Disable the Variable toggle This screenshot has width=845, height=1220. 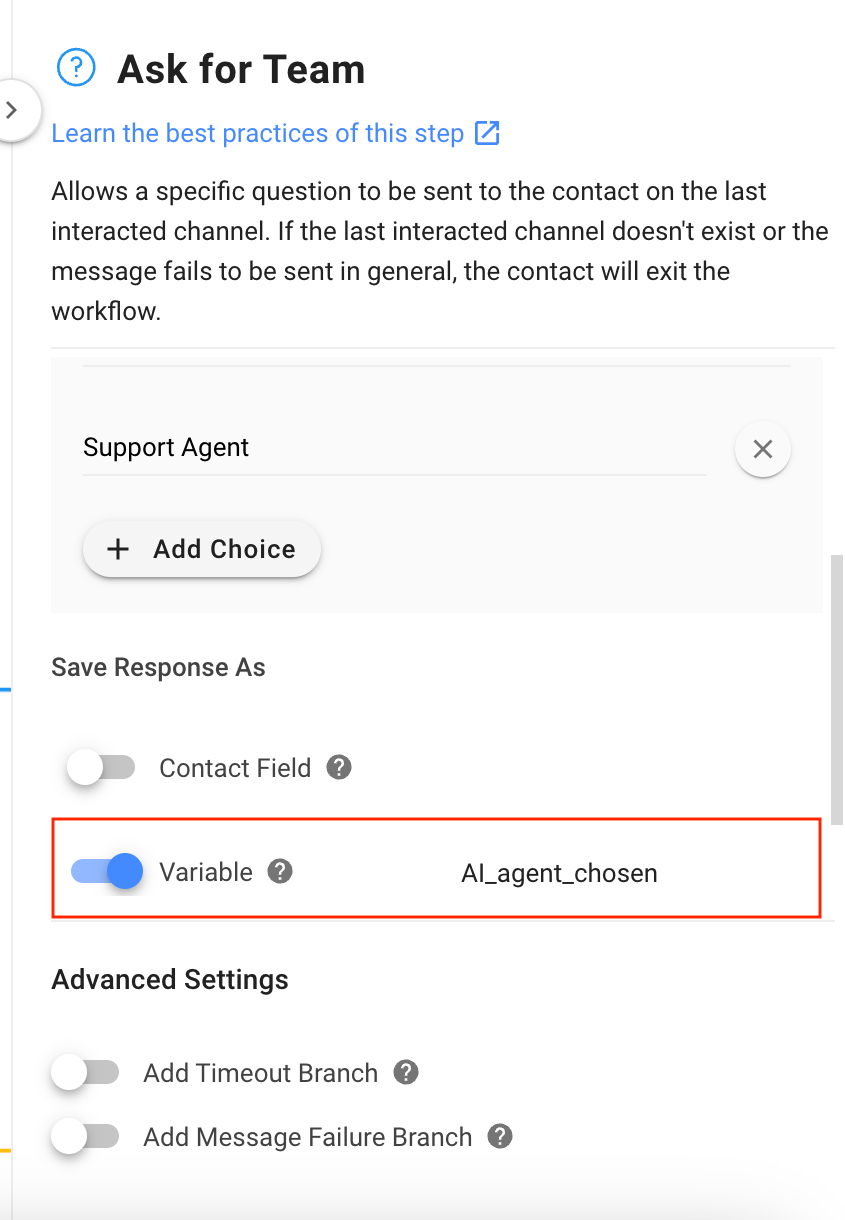107,871
